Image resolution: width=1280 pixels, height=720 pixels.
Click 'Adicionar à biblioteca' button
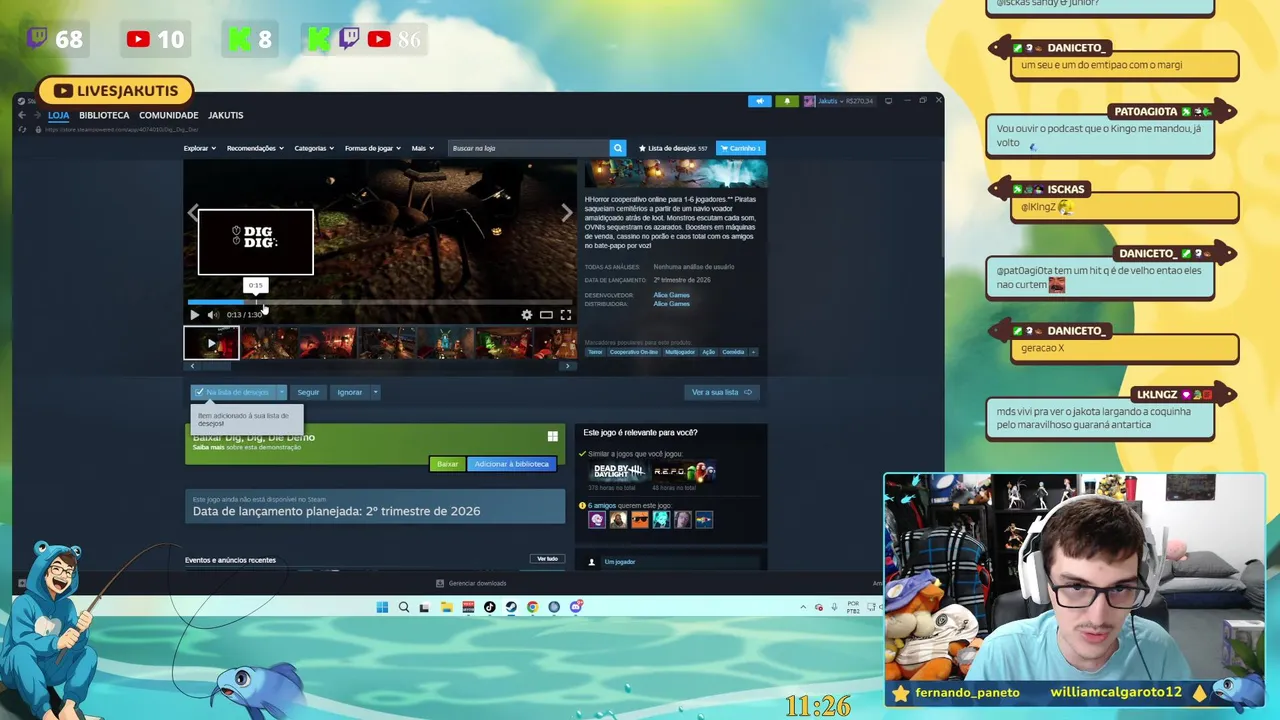tap(511, 464)
